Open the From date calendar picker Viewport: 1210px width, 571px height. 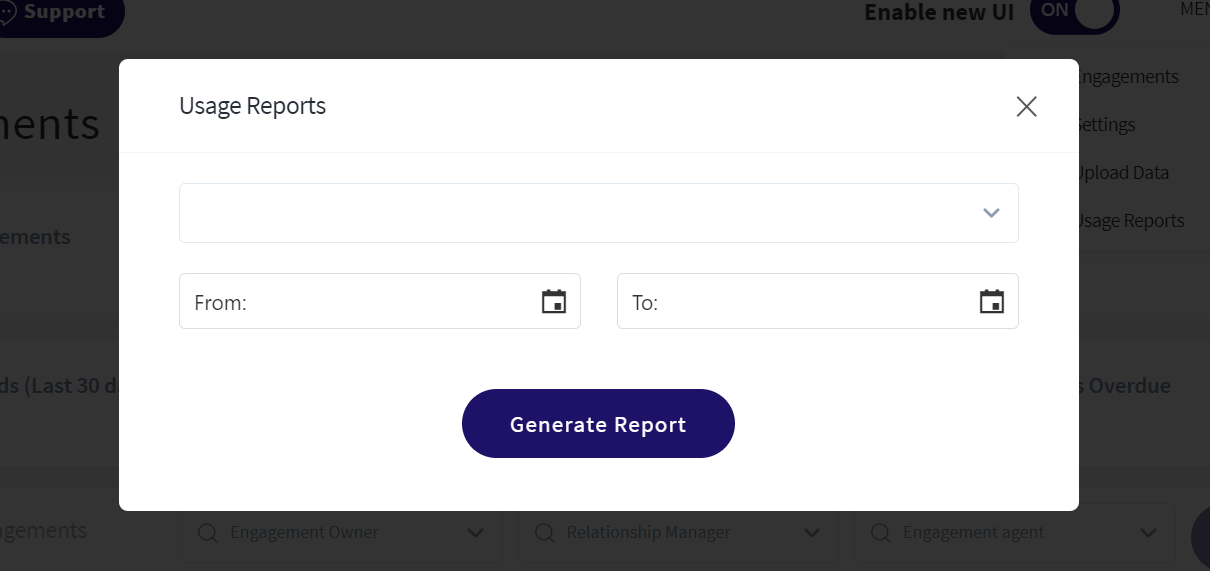554,301
